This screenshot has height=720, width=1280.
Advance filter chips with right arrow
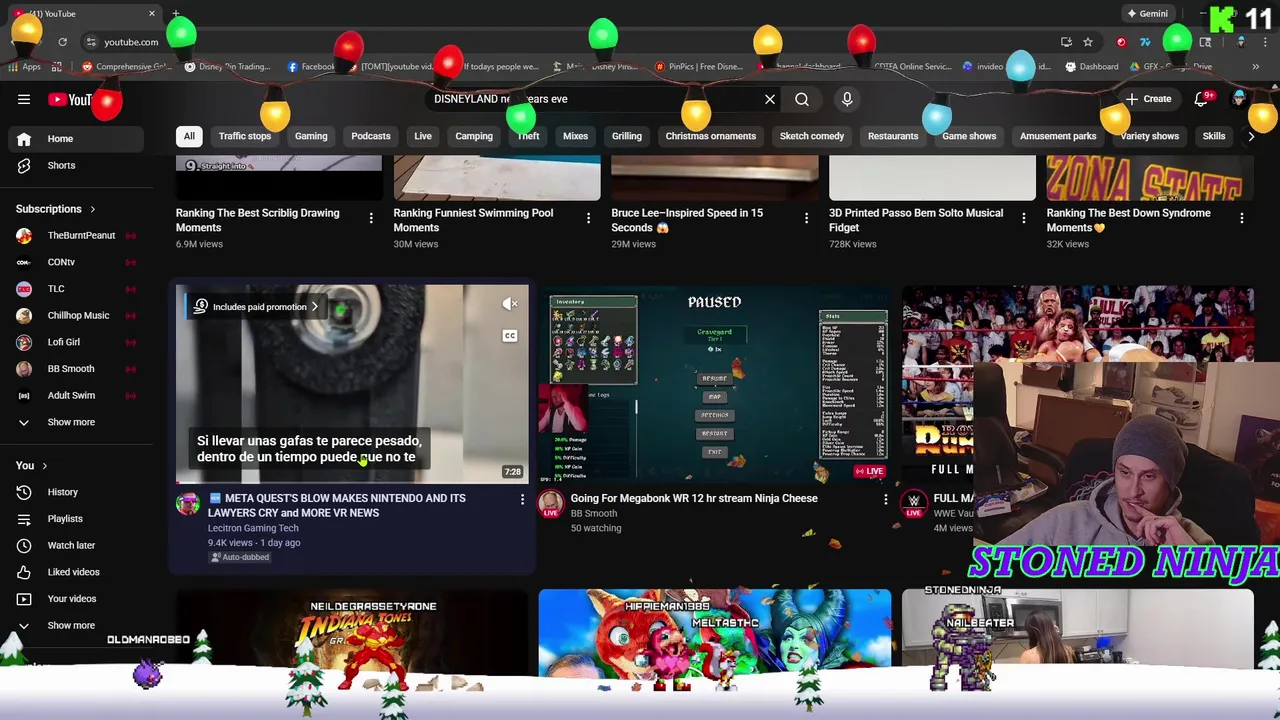pyautogui.click(x=1251, y=136)
